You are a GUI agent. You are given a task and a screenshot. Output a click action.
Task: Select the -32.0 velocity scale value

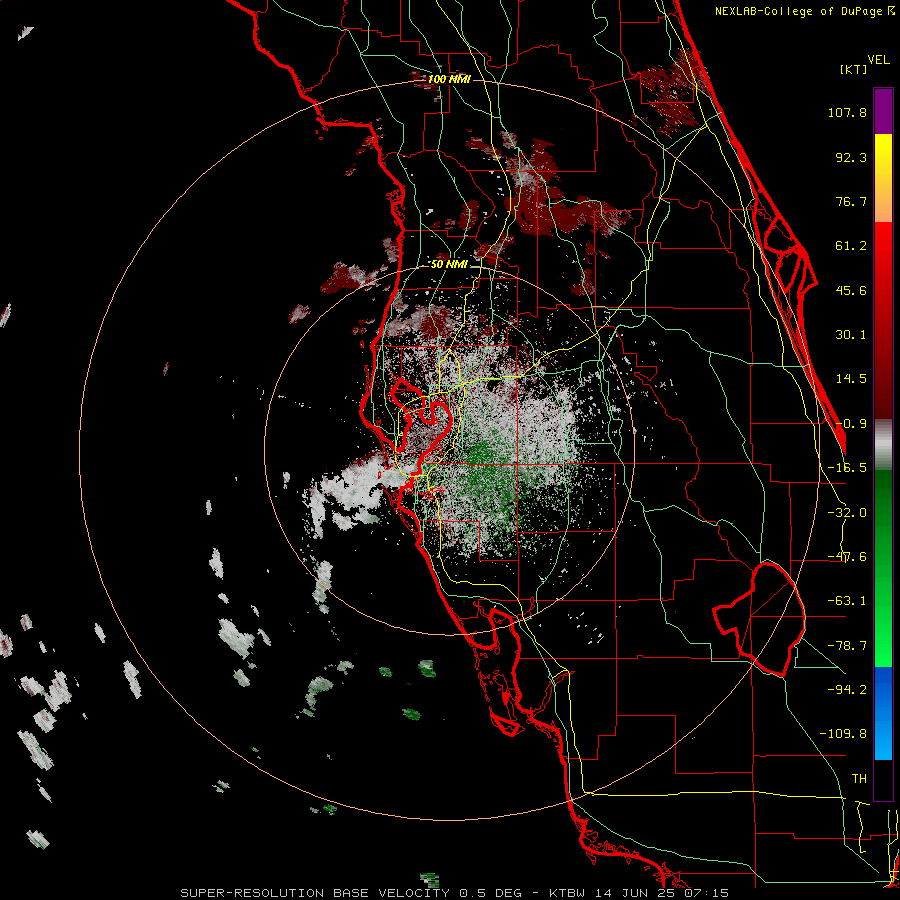(x=847, y=513)
